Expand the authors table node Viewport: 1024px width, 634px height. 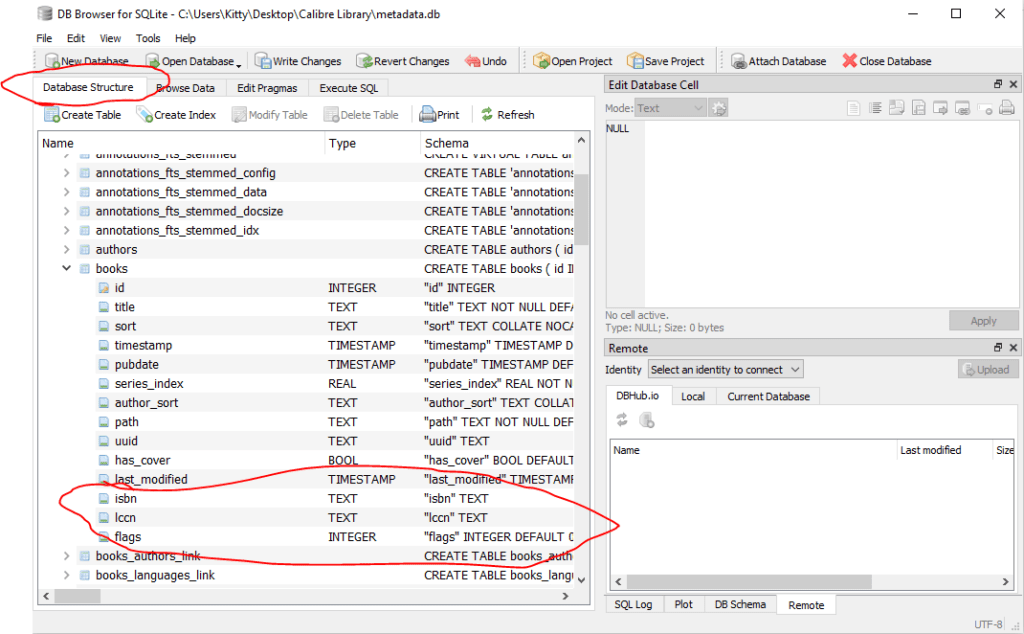point(67,250)
